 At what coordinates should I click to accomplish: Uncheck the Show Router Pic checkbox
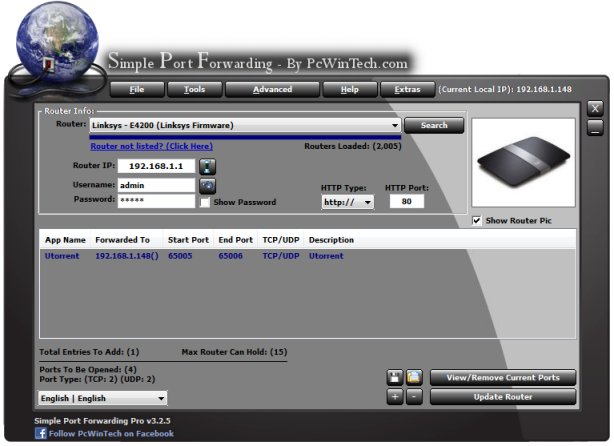coord(477,220)
